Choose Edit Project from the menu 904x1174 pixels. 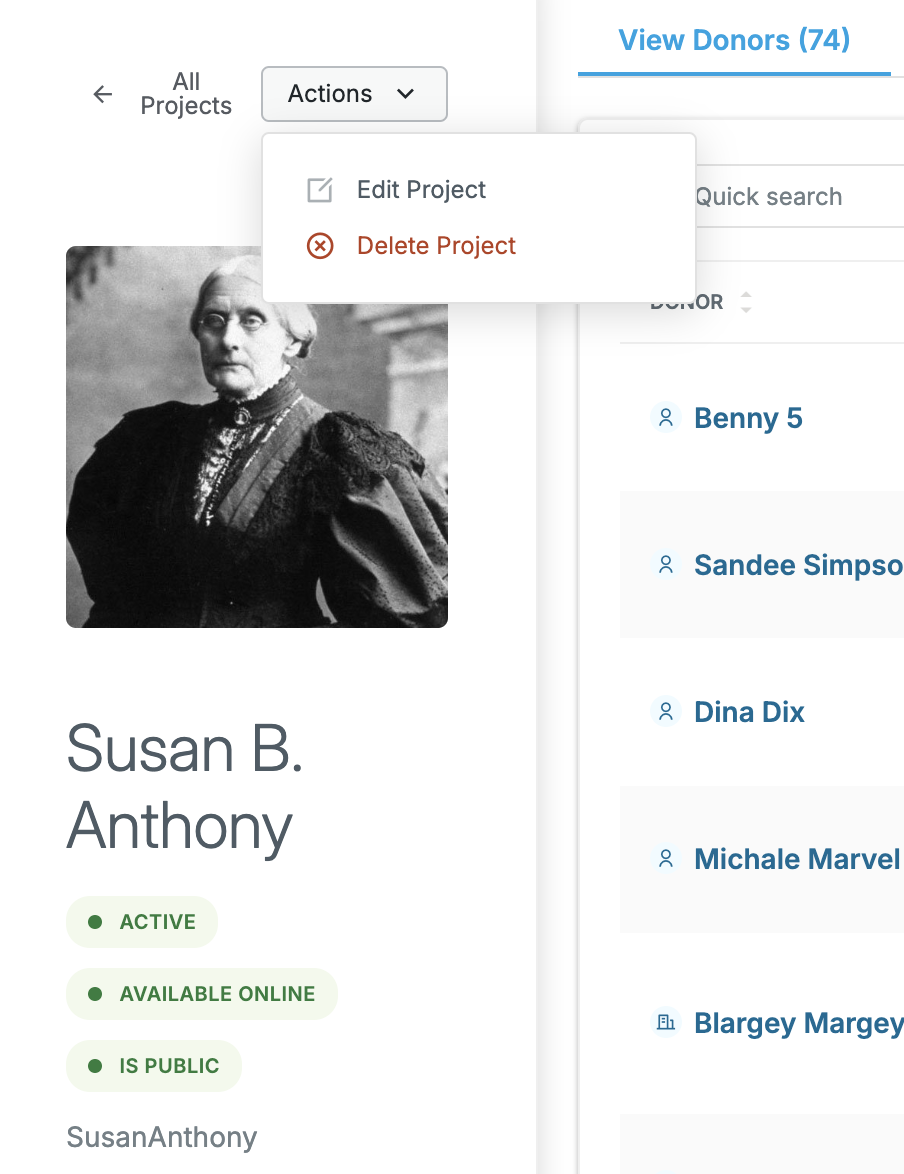[x=421, y=190]
